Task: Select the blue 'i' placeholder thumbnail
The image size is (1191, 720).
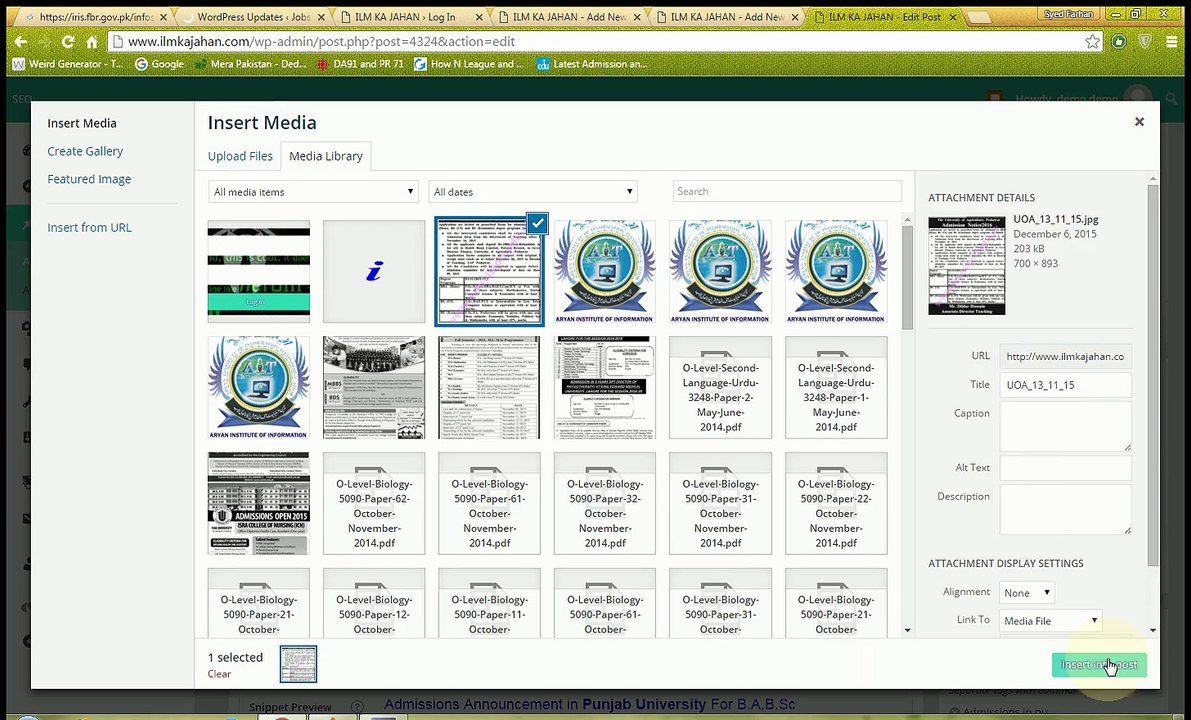Action: (374, 272)
